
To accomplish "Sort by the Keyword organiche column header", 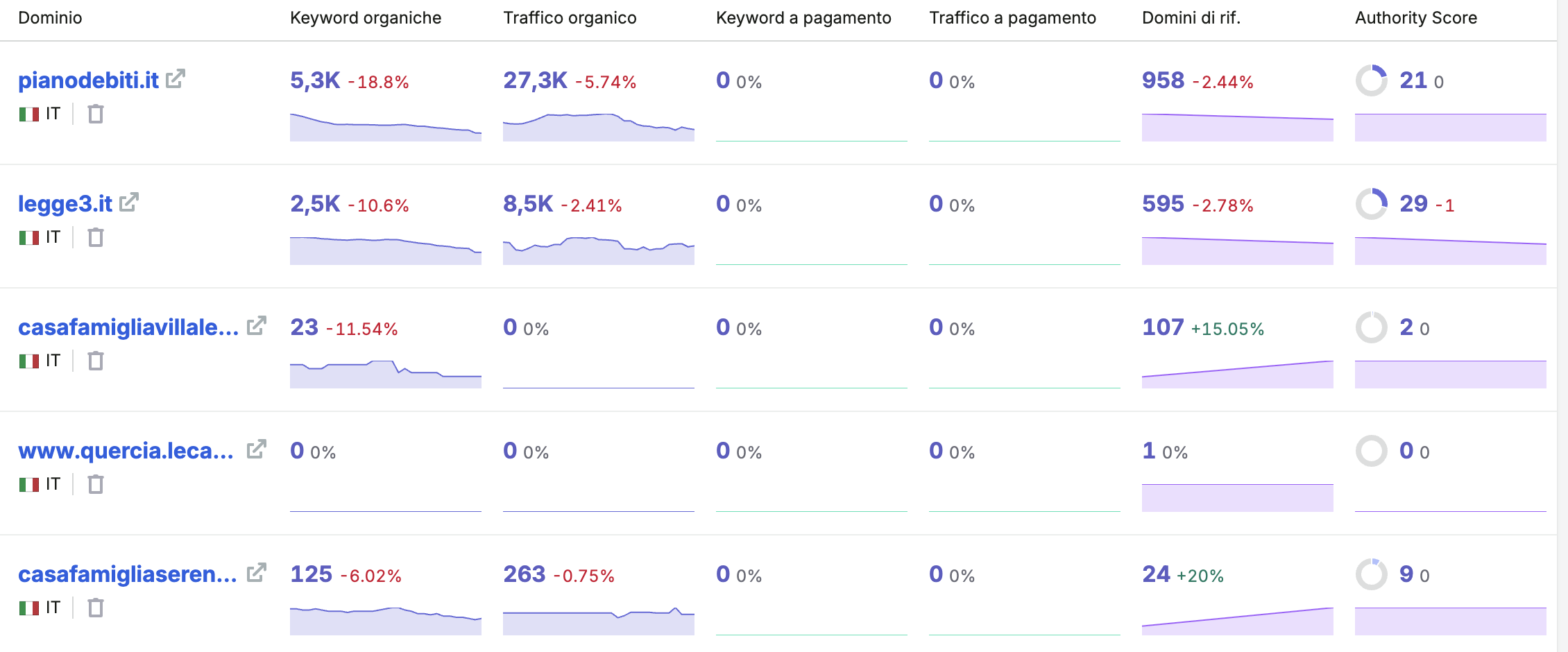I will pyautogui.click(x=366, y=18).
